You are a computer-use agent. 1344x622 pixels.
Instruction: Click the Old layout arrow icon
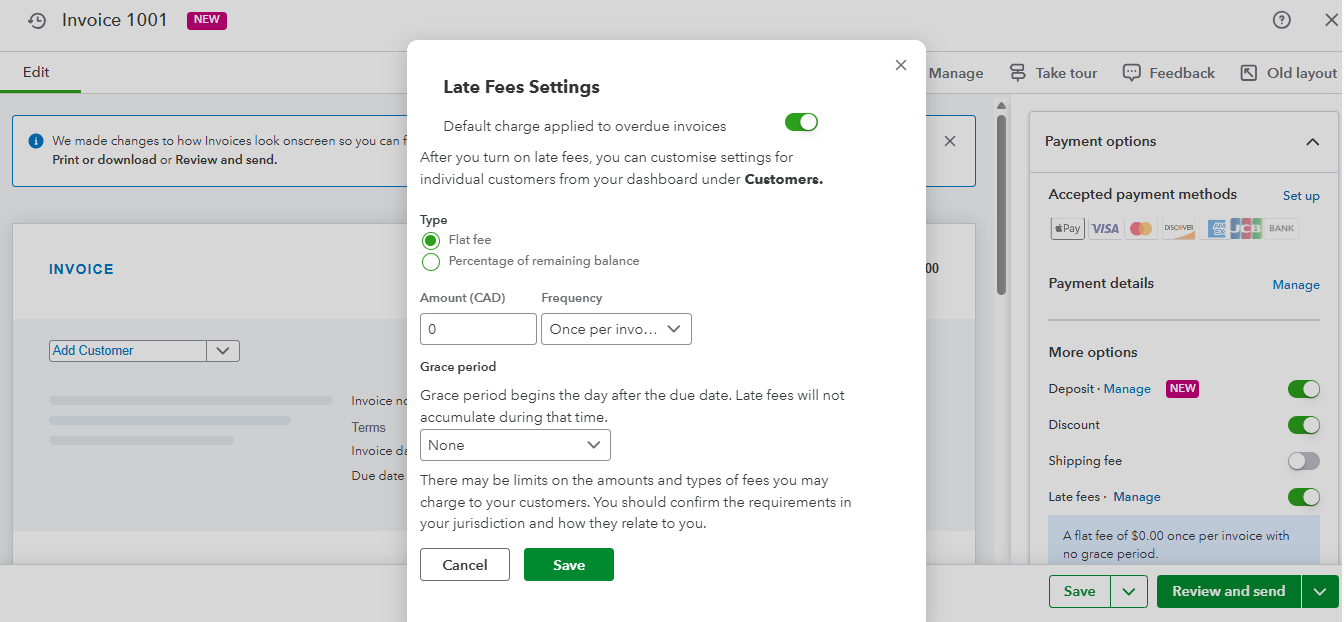pyautogui.click(x=1249, y=73)
